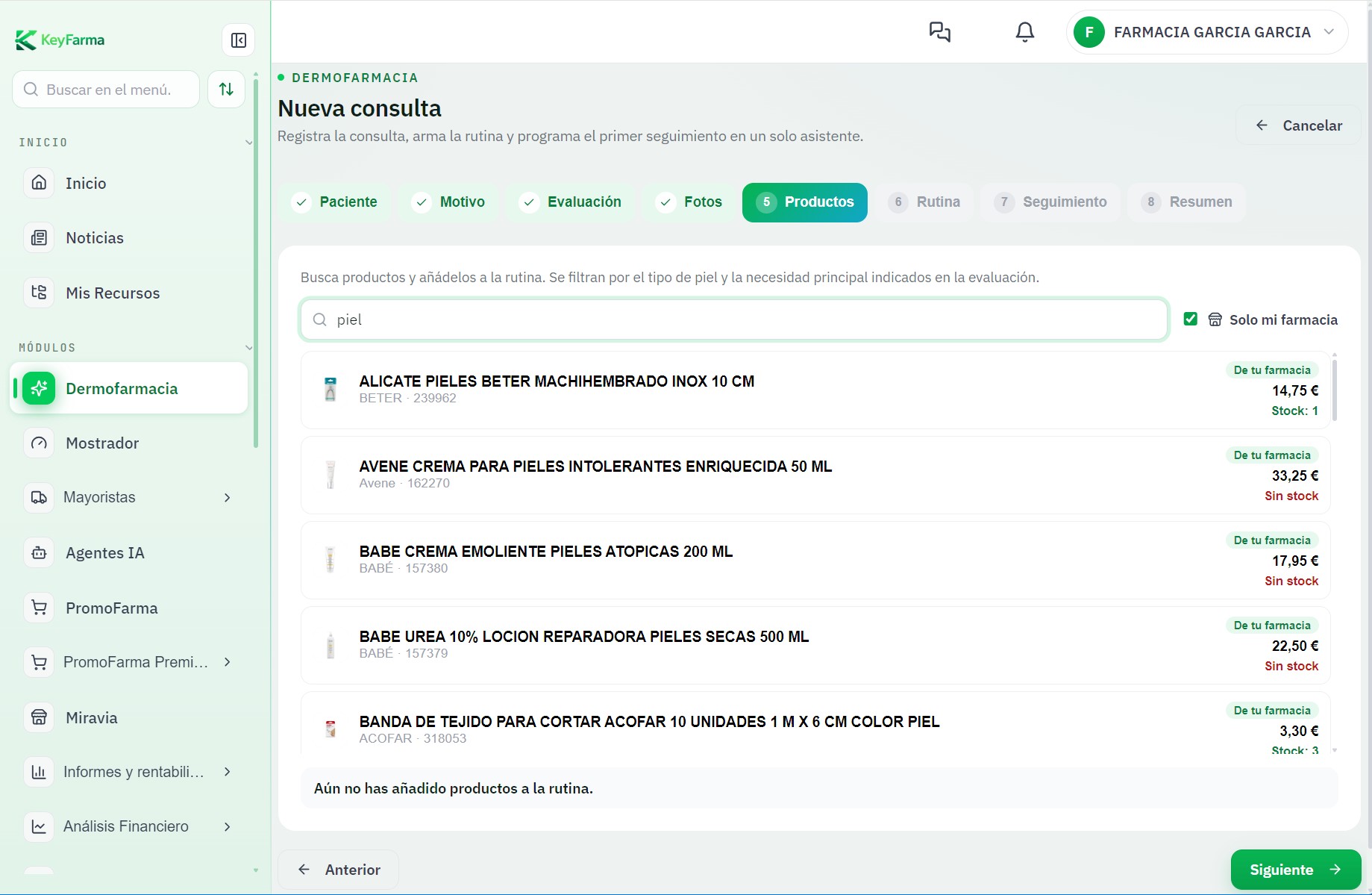Click the product search field containing piel
This screenshot has height=895, width=1372.
tap(734, 319)
